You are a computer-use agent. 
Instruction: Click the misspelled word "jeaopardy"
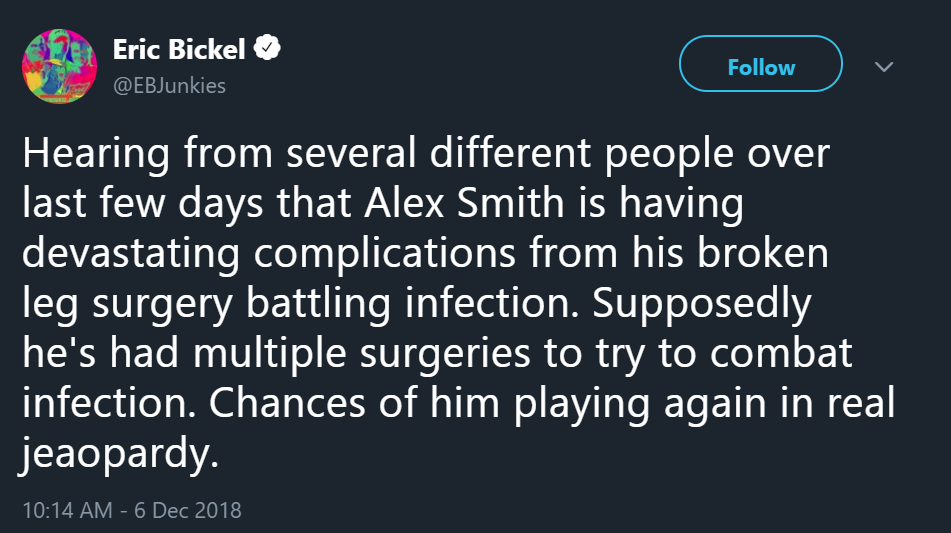(x=116, y=453)
